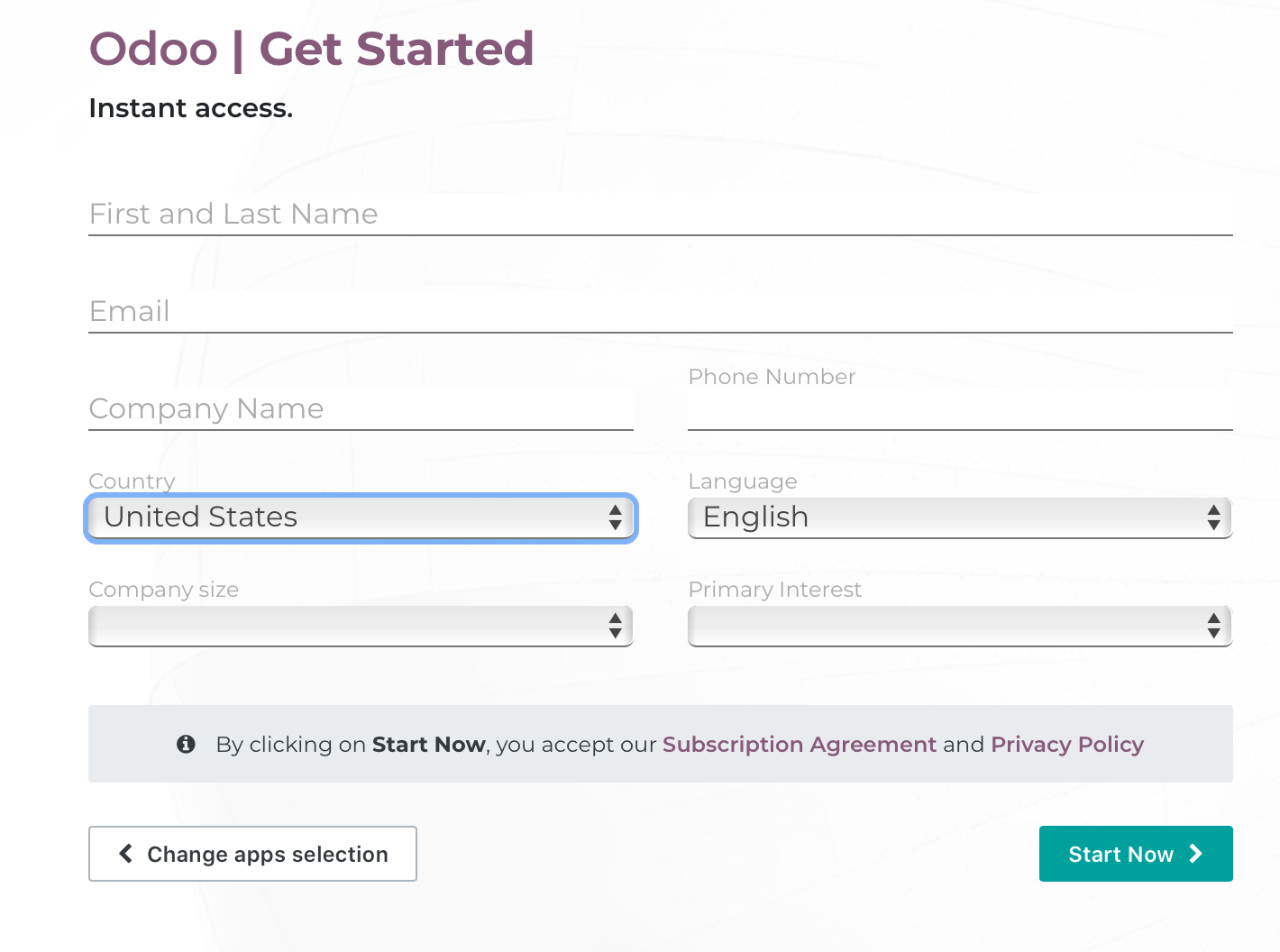
Task: Click the "Country" label
Action: [132, 481]
